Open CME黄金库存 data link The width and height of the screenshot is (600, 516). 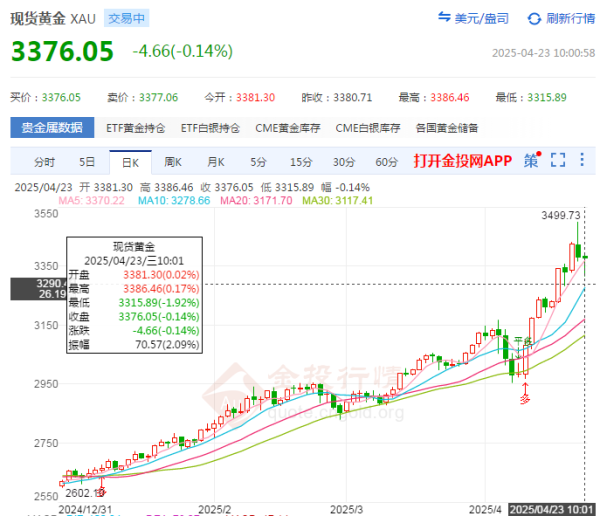tap(290, 128)
